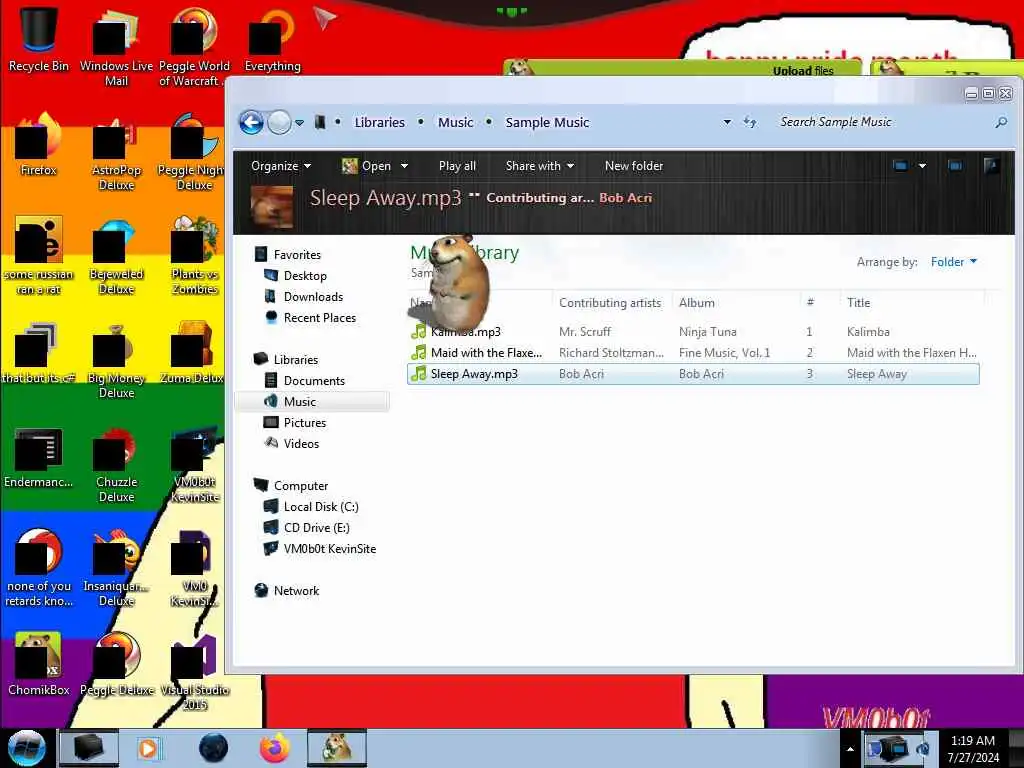This screenshot has height=768, width=1024.
Task: Open AstroPop Deluxe desktop icon
Action: point(116,153)
